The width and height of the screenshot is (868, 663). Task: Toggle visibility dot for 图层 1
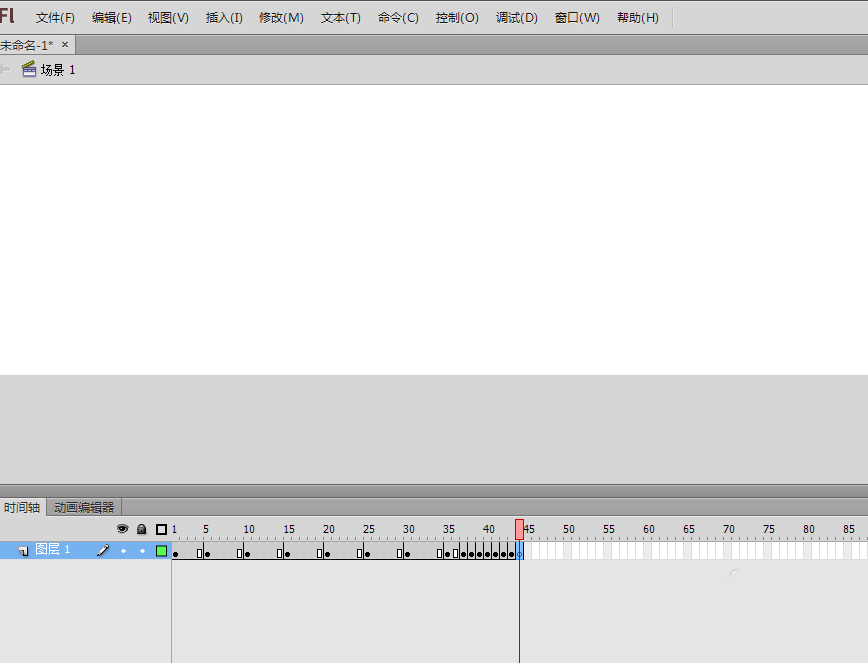coord(123,551)
